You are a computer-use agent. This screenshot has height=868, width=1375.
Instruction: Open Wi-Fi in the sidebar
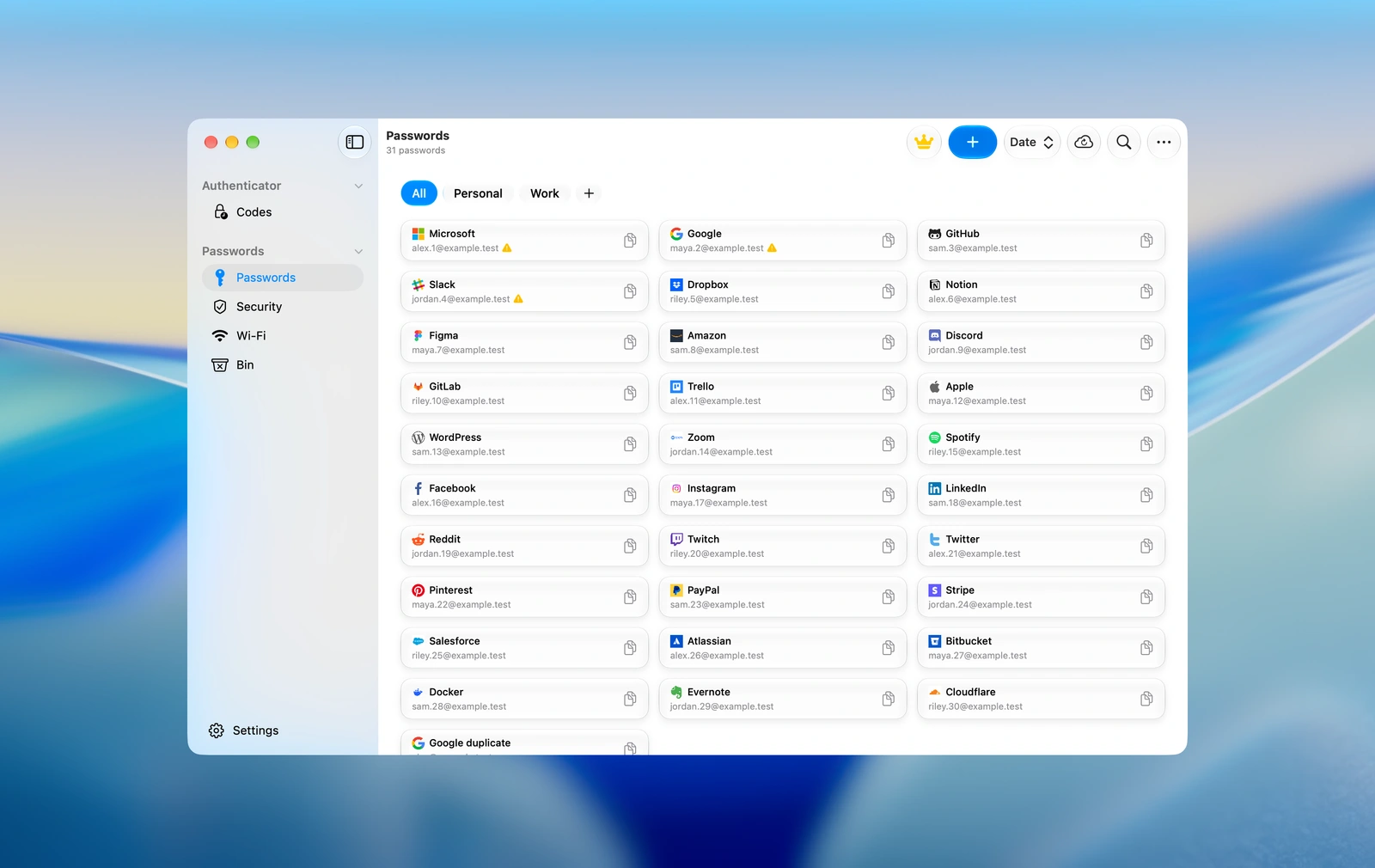pos(283,336)
